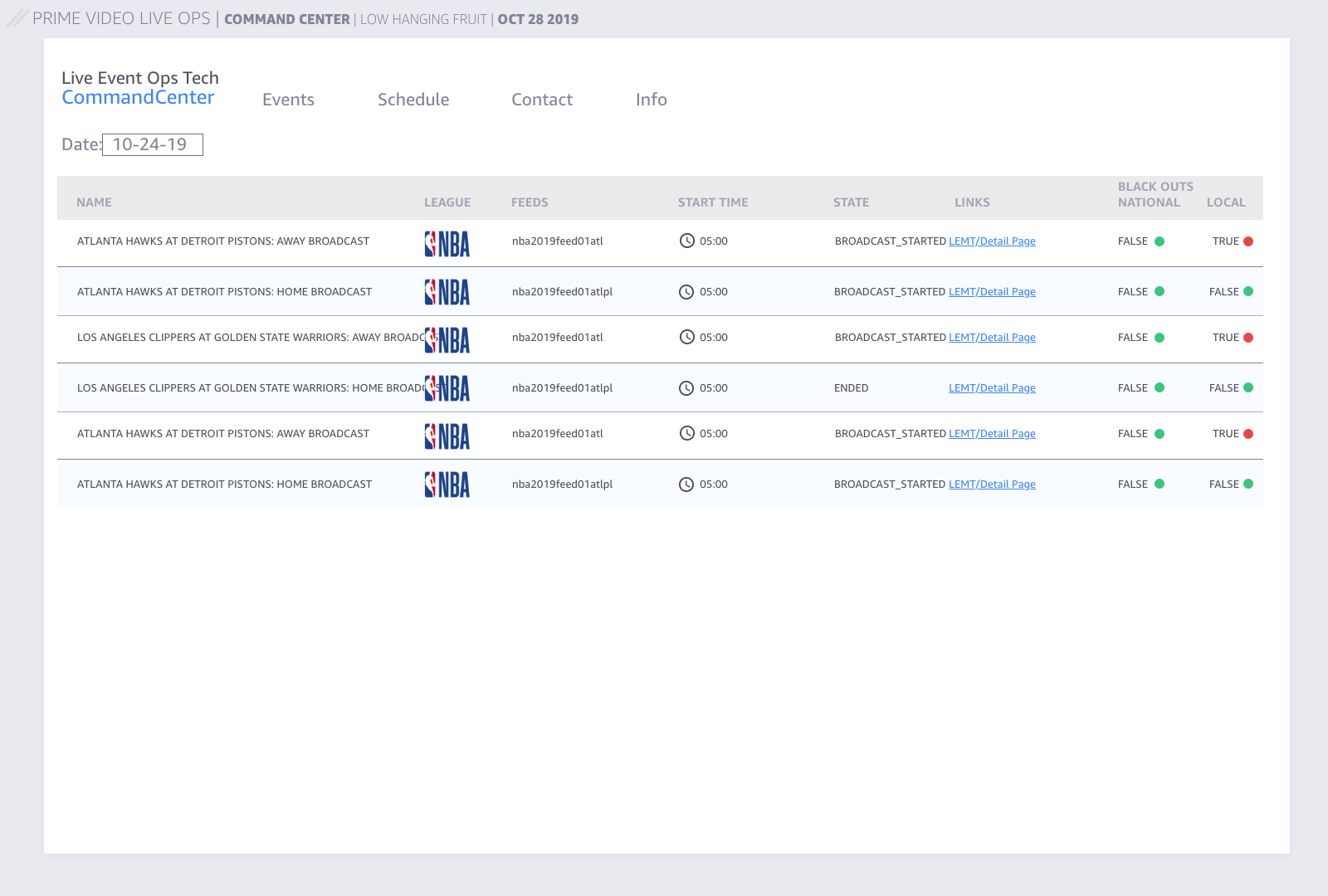
Task: Go to the Contact page
Action: [542, 100]
